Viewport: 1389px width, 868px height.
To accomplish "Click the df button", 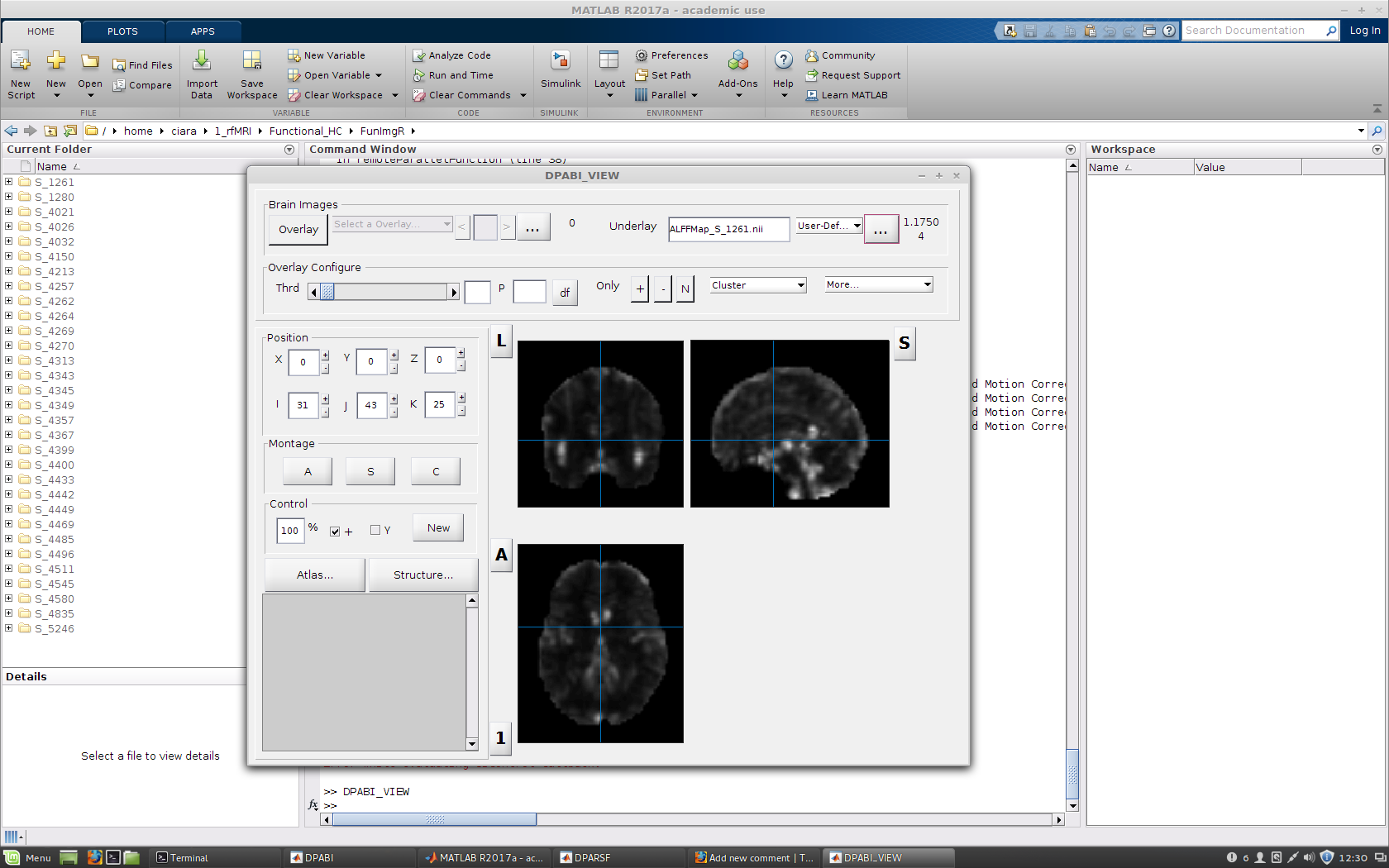I will (x=565, y=293).
